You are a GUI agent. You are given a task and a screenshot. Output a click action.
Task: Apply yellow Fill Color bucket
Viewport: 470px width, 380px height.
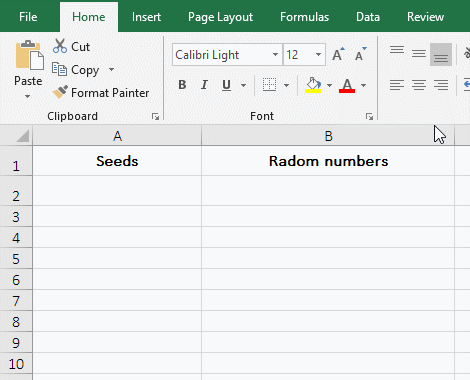313,85
